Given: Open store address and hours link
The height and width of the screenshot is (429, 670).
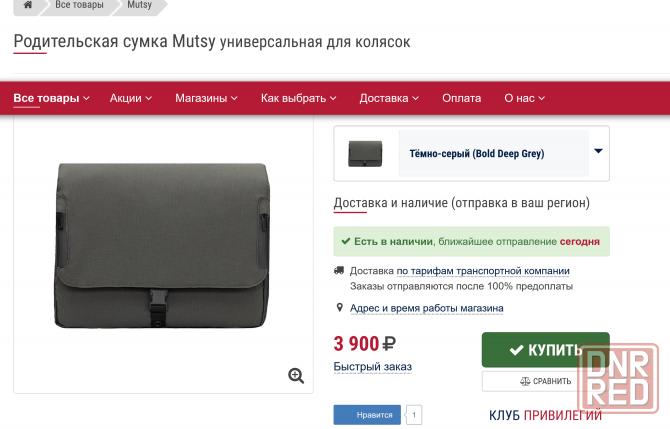Looking at the screenshot, I should [x=426, y=309].
